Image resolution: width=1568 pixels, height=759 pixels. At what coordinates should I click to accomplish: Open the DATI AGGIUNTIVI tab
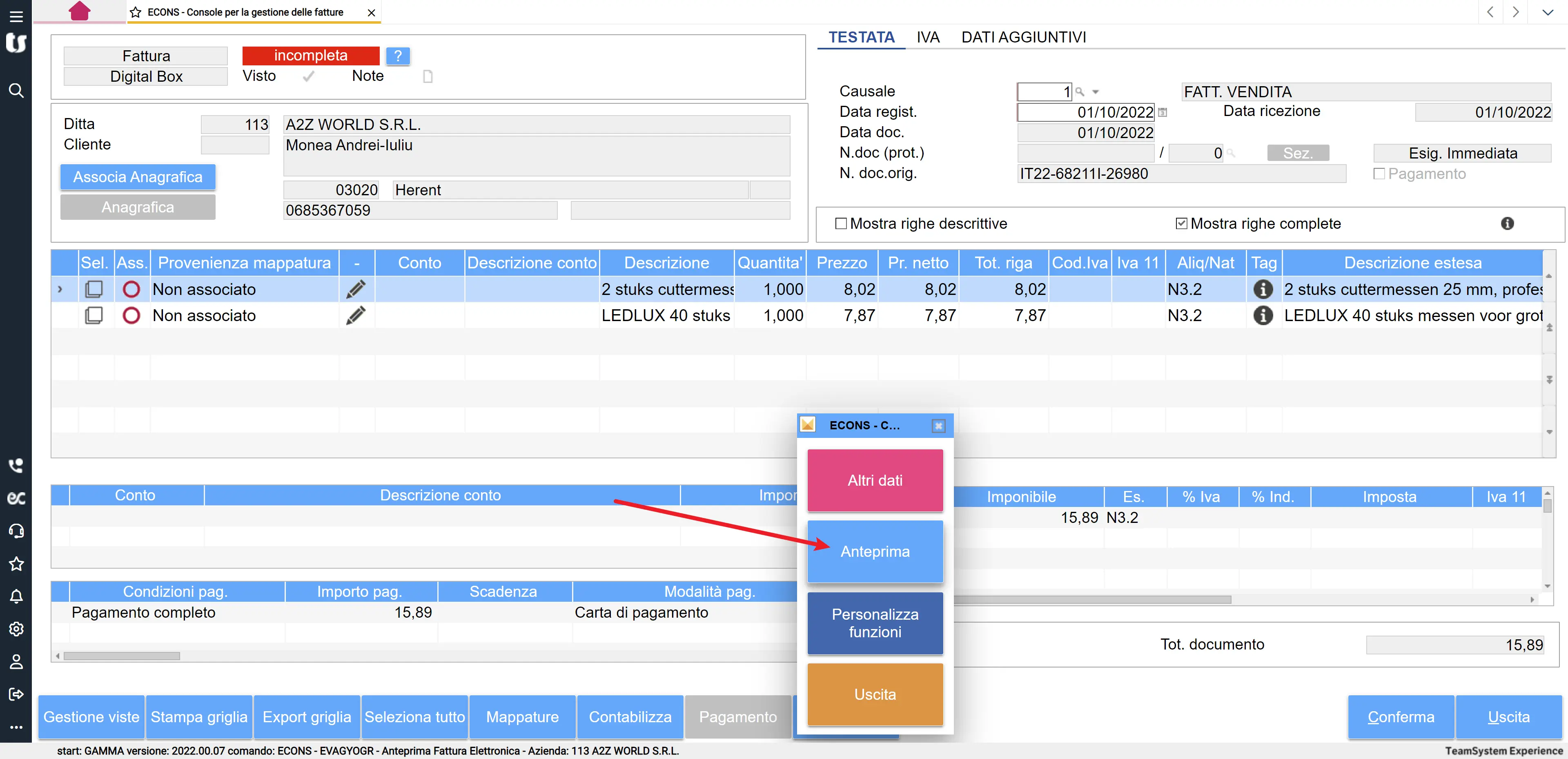tap(1023, 37)
